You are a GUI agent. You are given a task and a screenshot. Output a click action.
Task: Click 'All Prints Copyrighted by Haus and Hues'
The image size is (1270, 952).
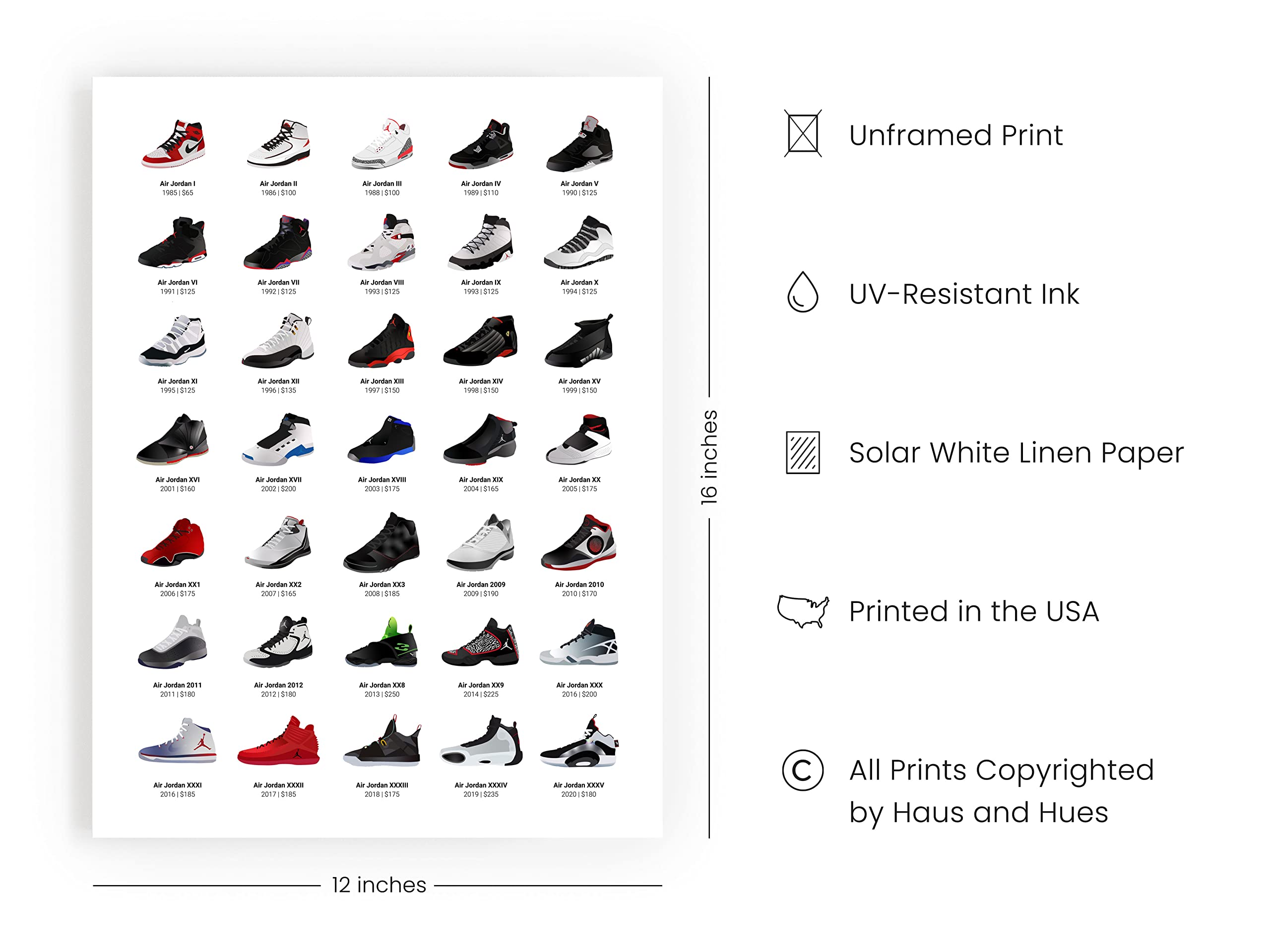(1001, 791)
